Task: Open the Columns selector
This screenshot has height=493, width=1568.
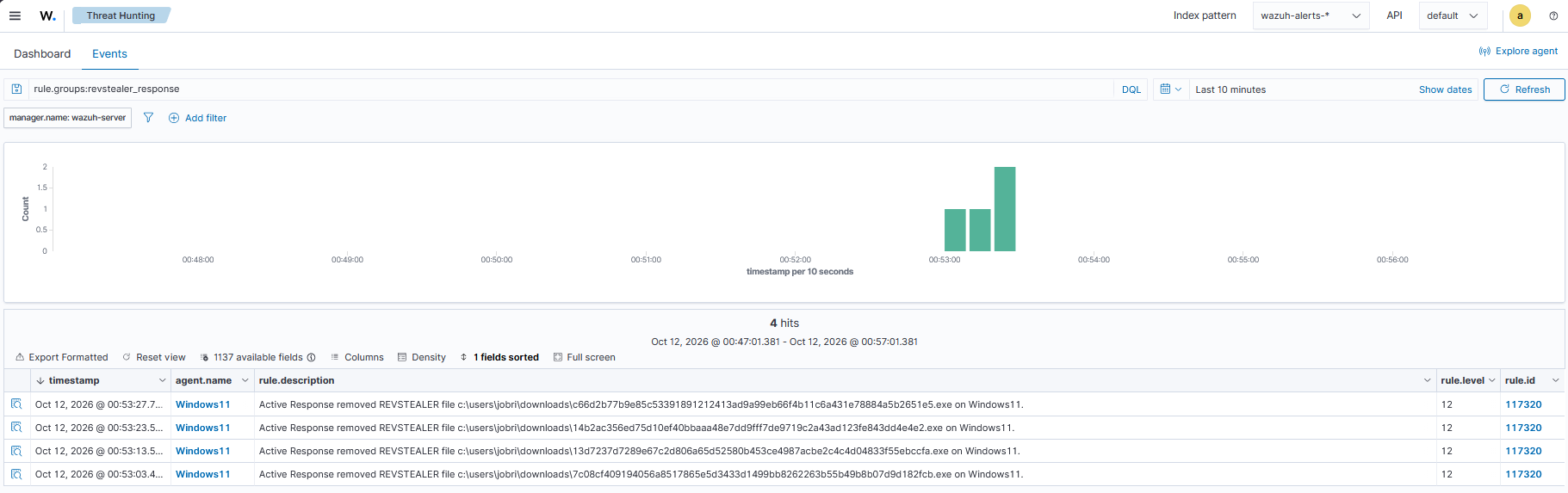Action: 356,358
